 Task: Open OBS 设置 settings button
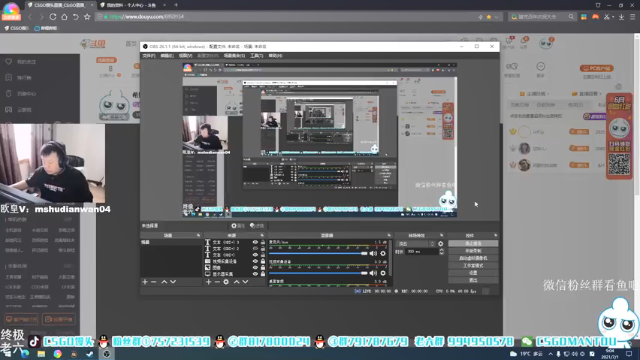(x=473, y=273)
